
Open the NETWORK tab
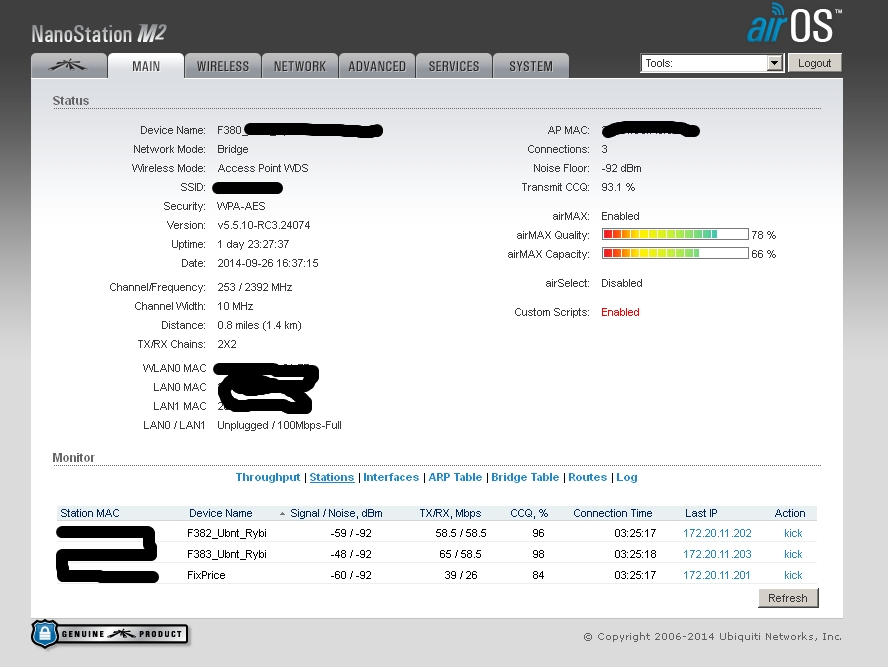click(300, 66)
